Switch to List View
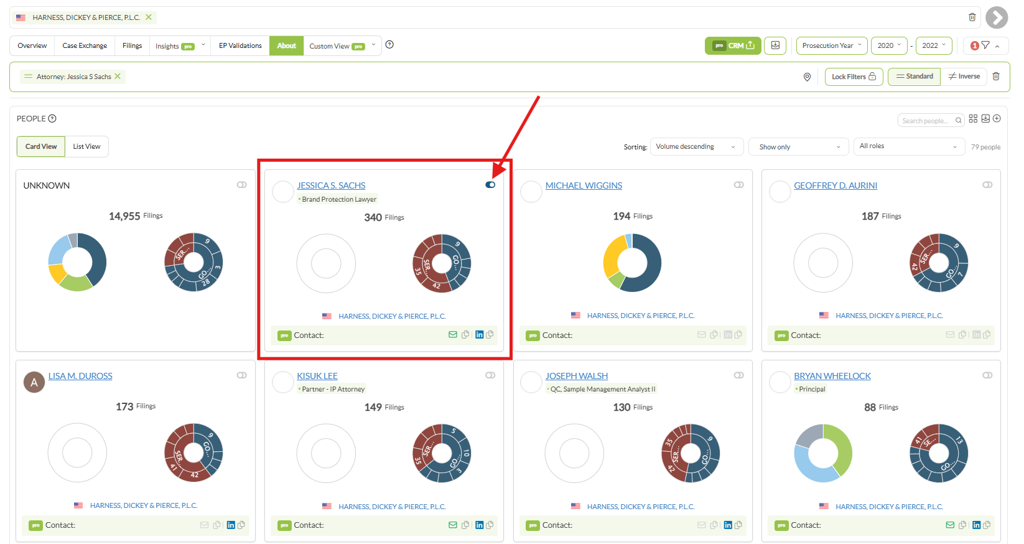Viewport: 1024px width, 544px height. tap(86, 146)
